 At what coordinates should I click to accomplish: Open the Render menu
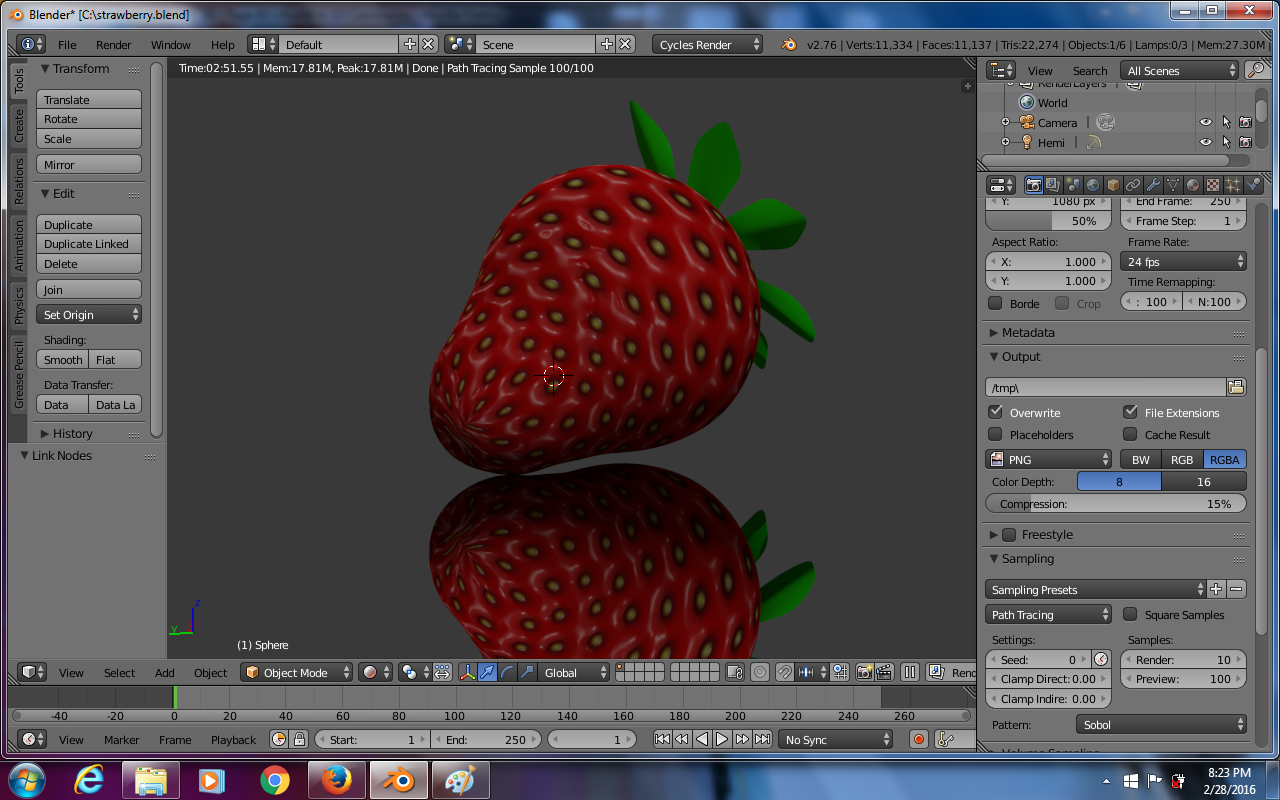[114, 45]
